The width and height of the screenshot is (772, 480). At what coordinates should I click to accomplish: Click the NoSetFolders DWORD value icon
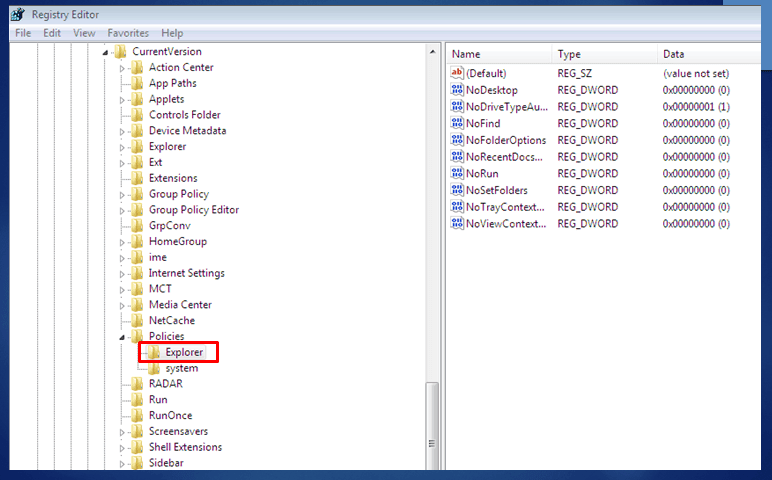(x=457, y=190)
